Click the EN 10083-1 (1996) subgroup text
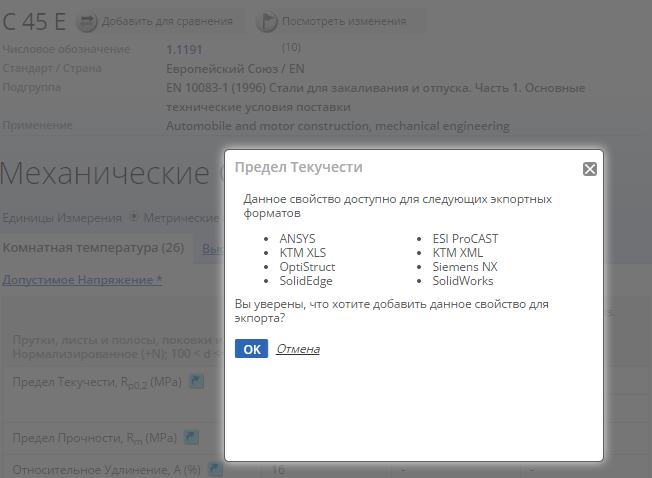 (x=375, y=97)
